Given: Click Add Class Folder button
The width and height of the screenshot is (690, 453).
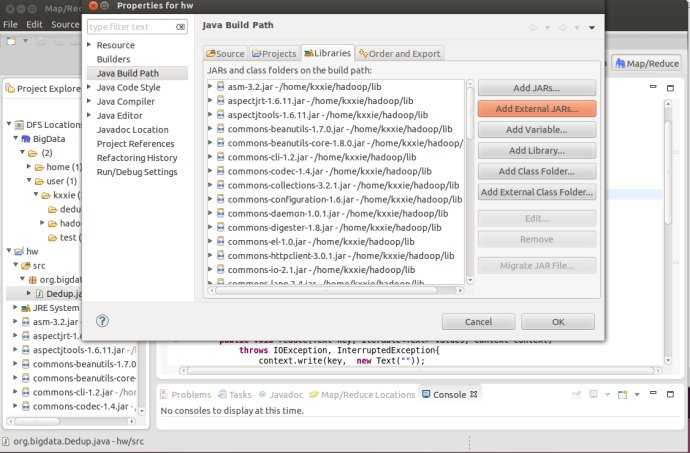Looking at the screenshot, I should (537, 171).
